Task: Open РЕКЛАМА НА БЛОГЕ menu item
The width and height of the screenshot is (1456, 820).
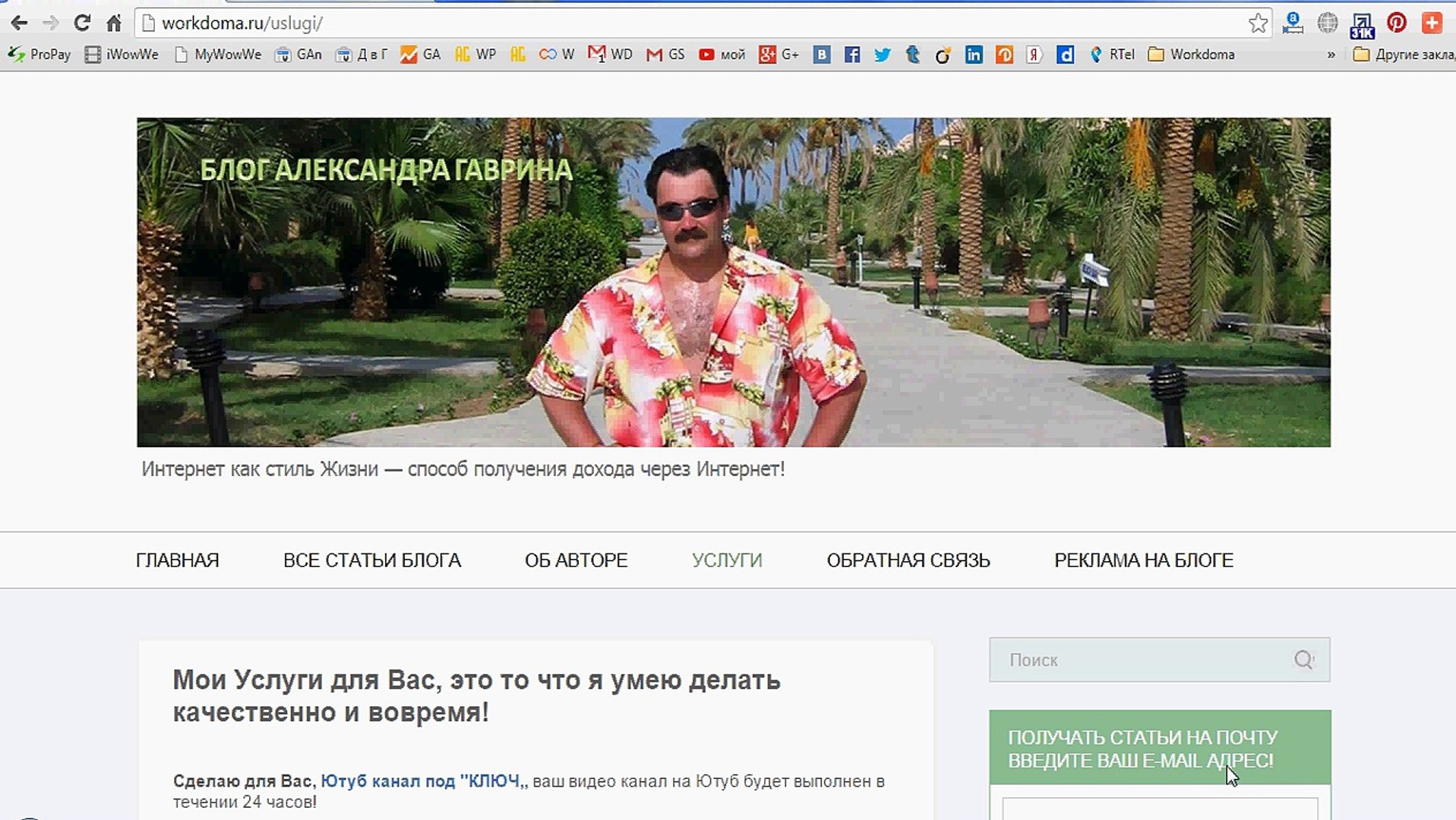Action: [1144, 560]
